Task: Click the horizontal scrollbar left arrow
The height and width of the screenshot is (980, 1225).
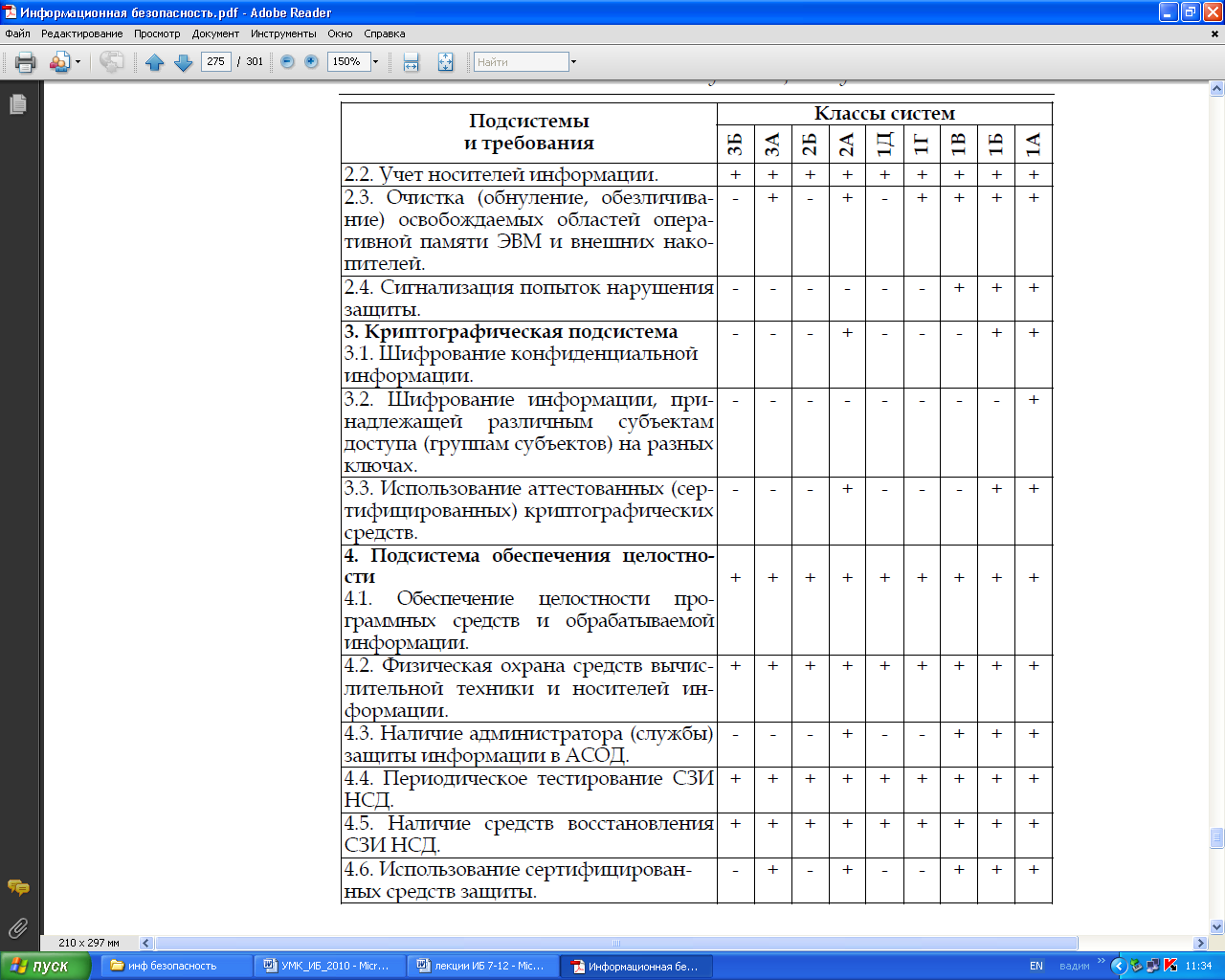Action: pyautogui.click(x=146, y=943)
